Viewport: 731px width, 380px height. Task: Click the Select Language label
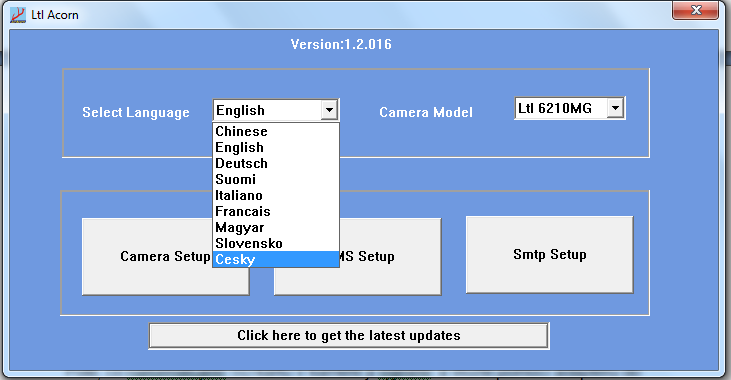tap(136, 112)
